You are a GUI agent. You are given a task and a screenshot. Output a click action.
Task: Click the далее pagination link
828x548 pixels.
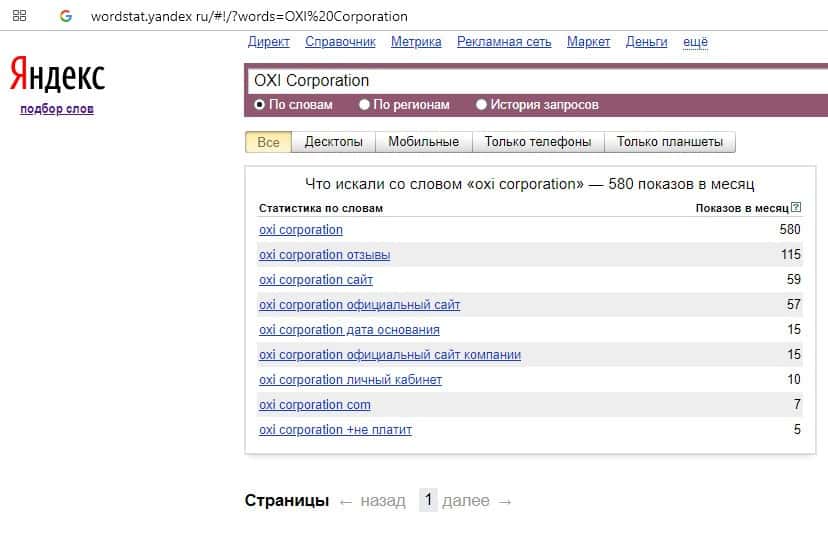[x=466, y=500]
